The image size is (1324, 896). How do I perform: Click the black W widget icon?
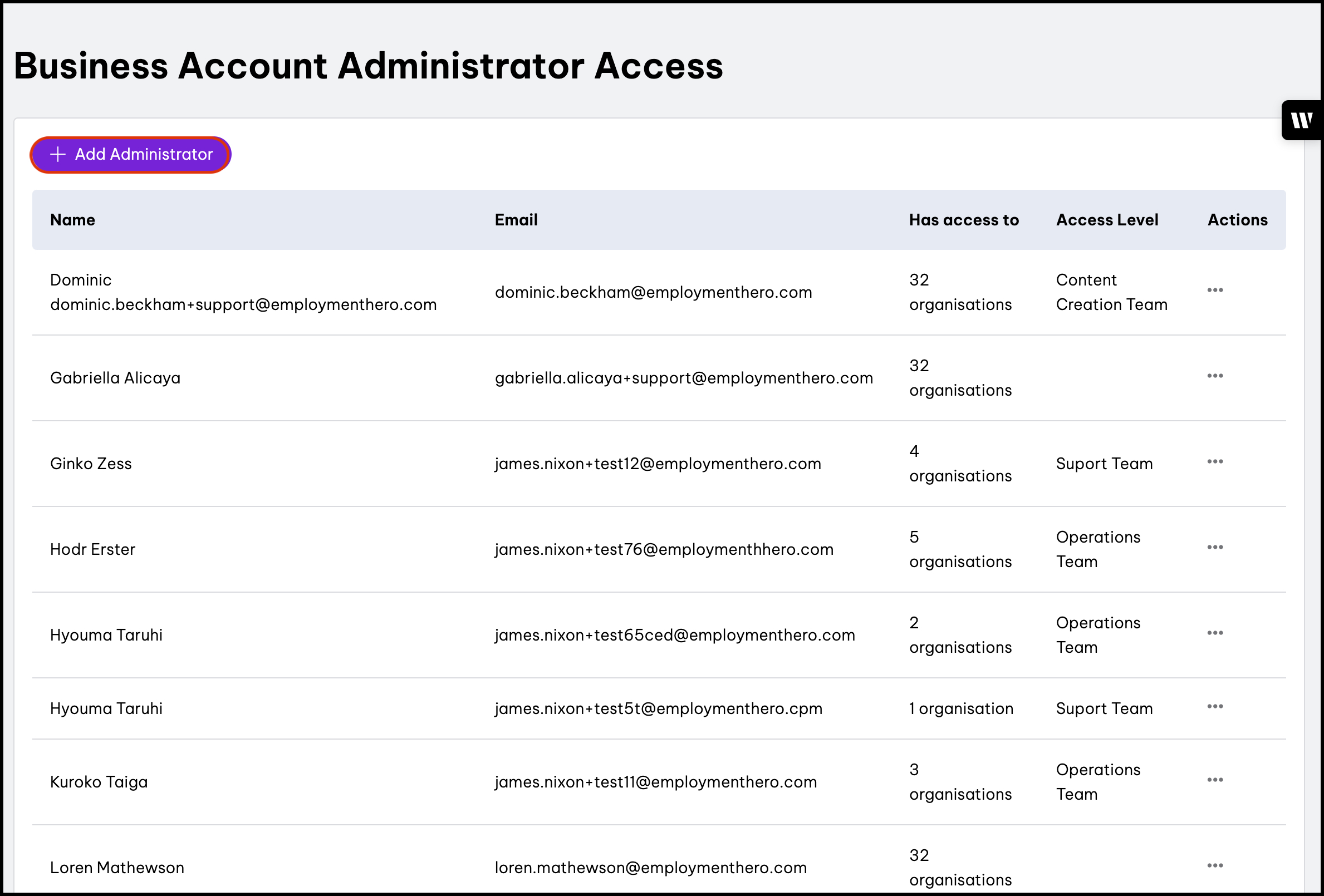click(1301, 120)
